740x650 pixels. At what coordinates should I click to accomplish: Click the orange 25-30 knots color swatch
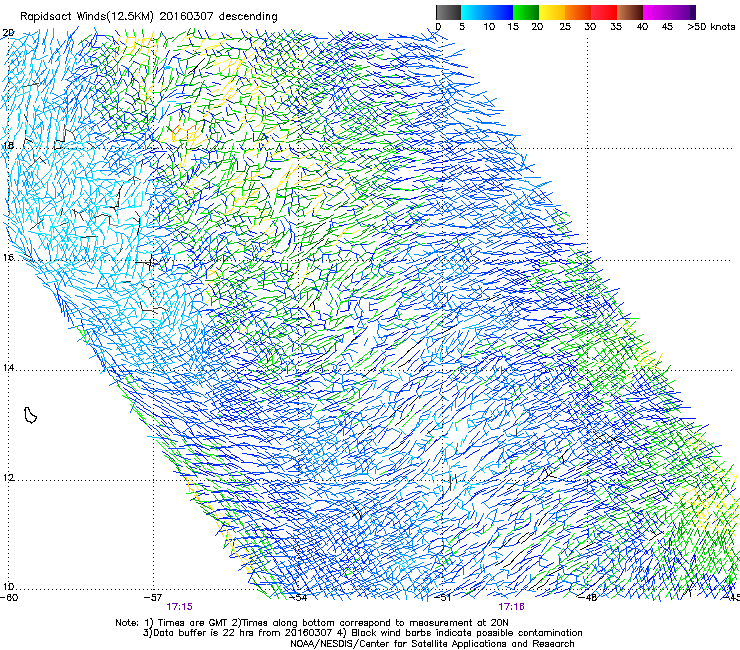tap(578, 12)
